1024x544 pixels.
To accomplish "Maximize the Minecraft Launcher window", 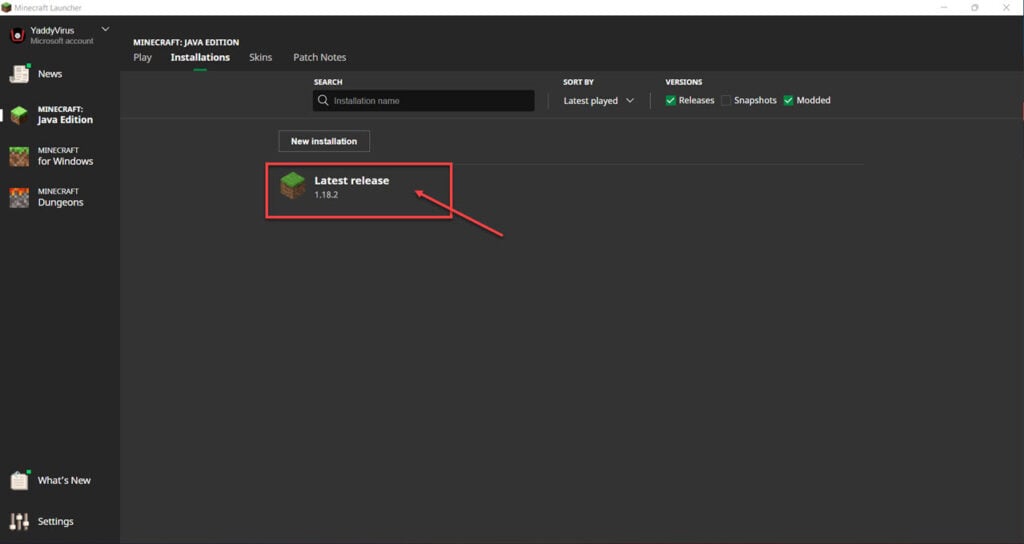I will [x=974, y=7].
